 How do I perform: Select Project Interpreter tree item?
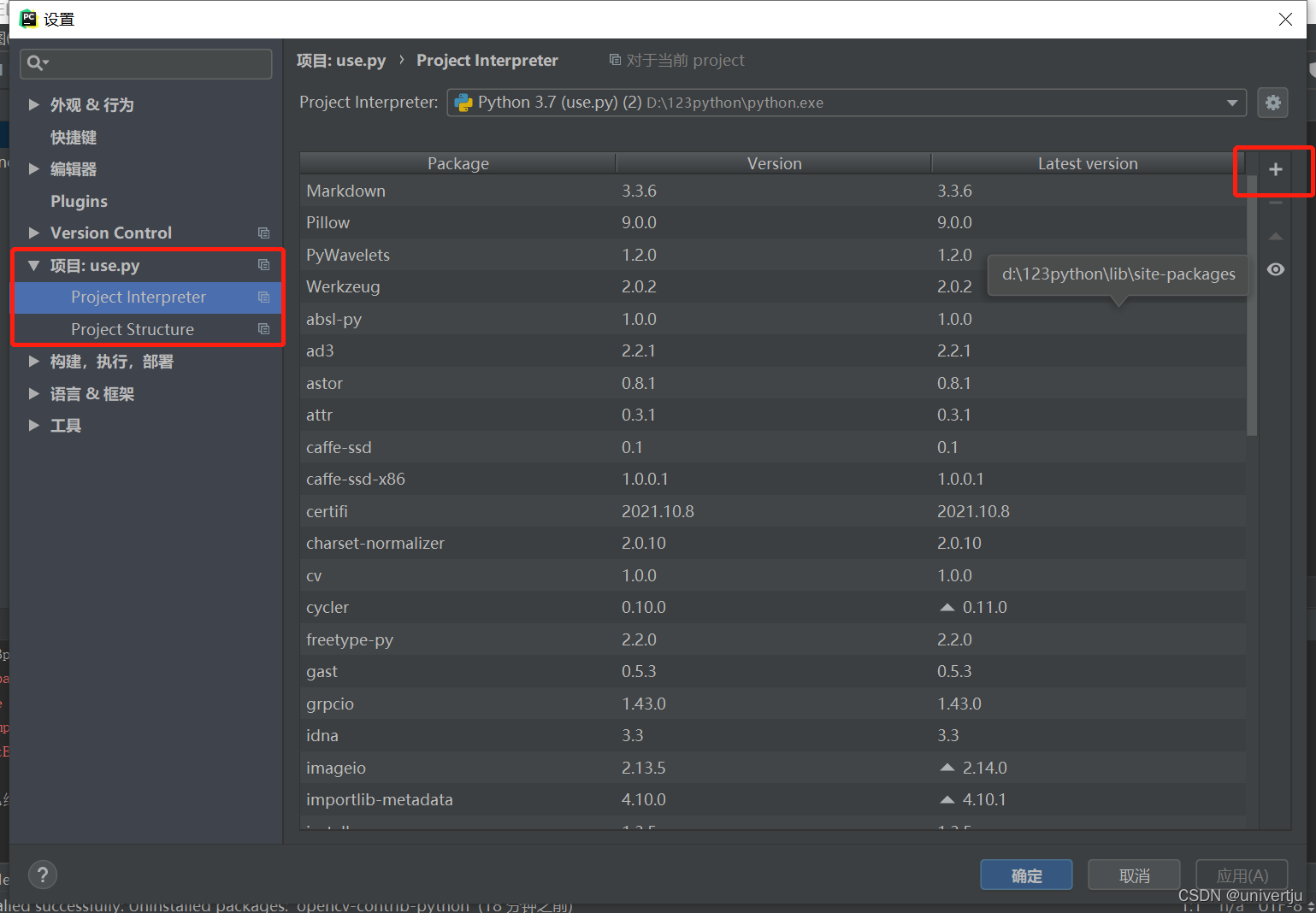point(146,297)
